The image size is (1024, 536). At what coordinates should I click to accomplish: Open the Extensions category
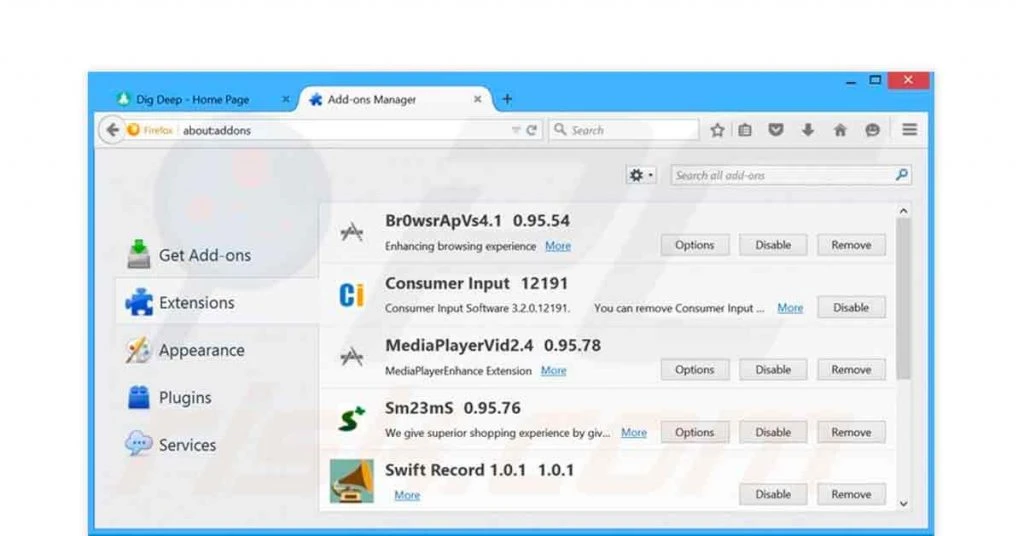pyautogui.click(x=216, y=303)
